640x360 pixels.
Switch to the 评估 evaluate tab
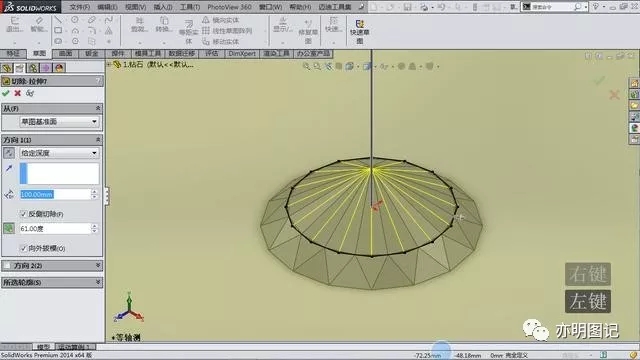[211, 53]
